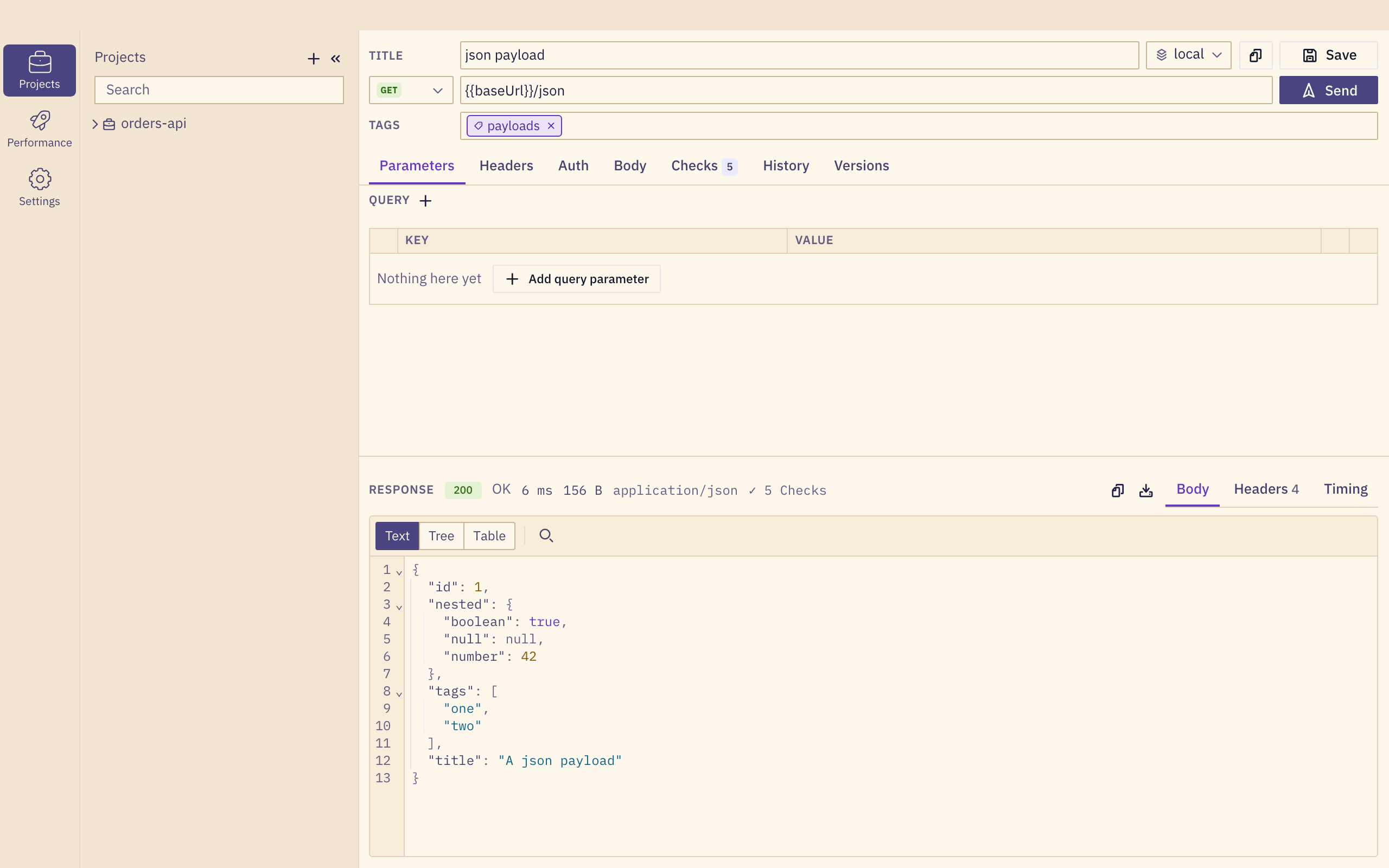The height and width of the screenshot is (868, 1389).
Task: Show response Headers 4 tab
Action: point(1266,489)
